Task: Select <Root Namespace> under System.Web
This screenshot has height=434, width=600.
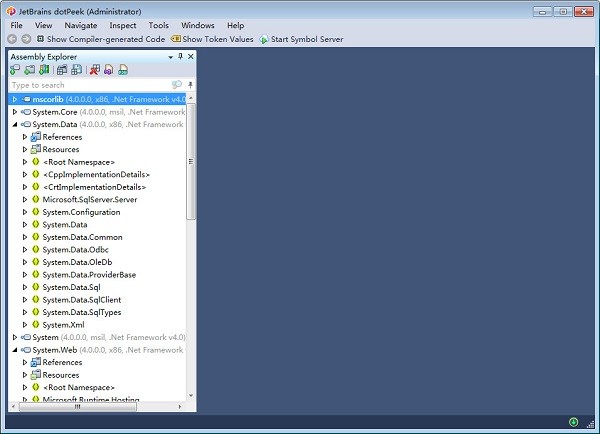Action: pos(79,387)
